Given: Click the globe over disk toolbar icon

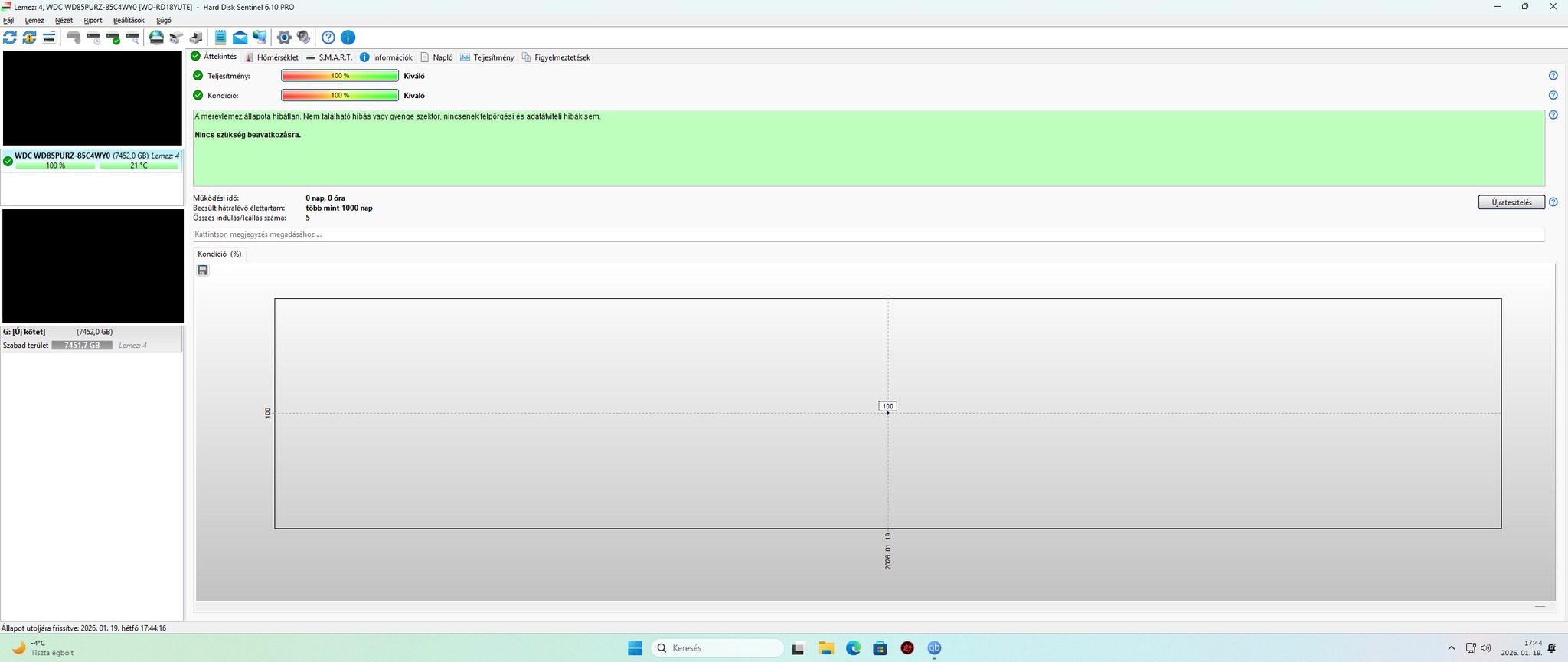Looking at the screenshot, I should point(156,38).
